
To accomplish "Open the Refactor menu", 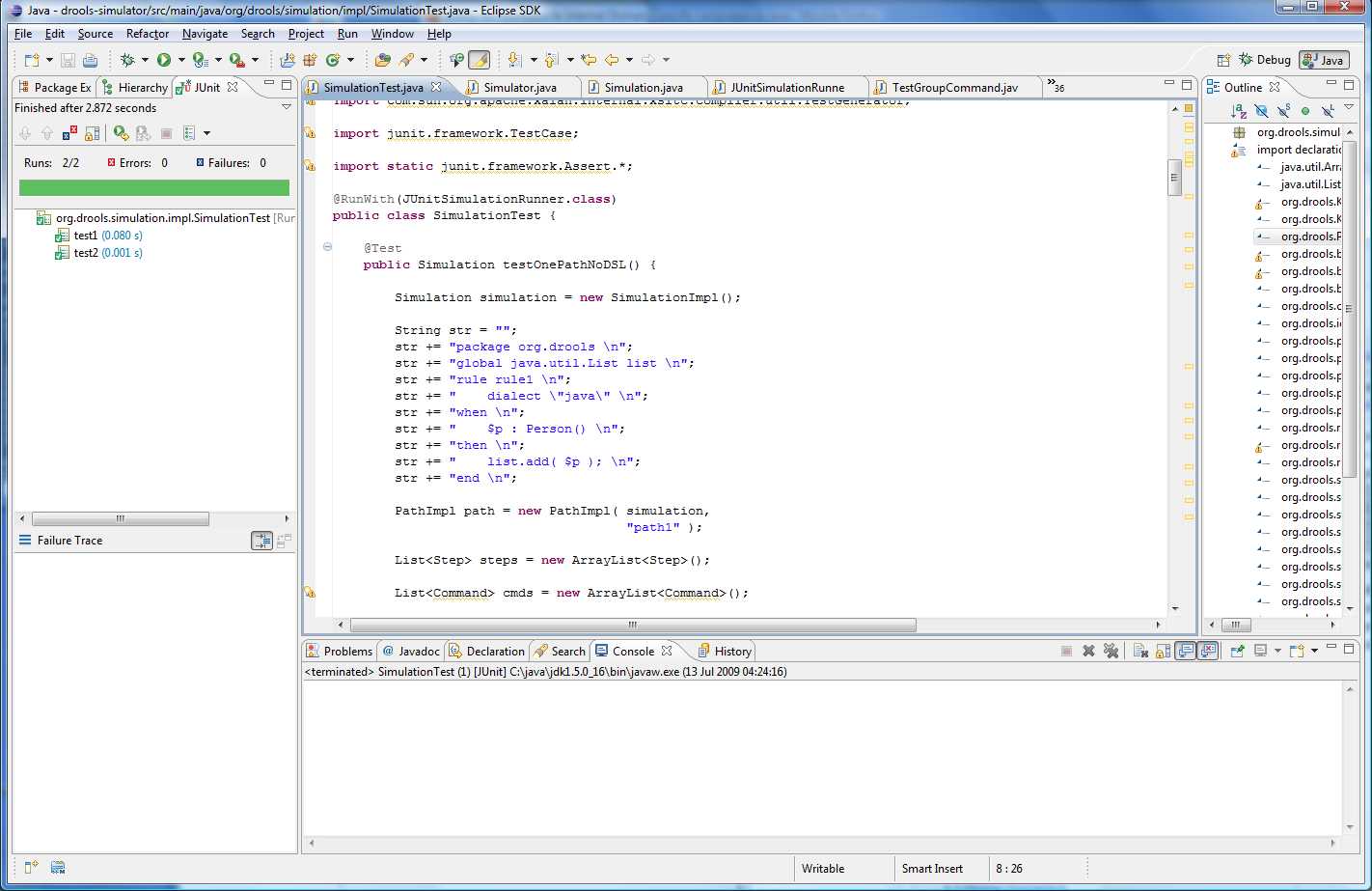I will pyautogui.click(x=147, y=34).
